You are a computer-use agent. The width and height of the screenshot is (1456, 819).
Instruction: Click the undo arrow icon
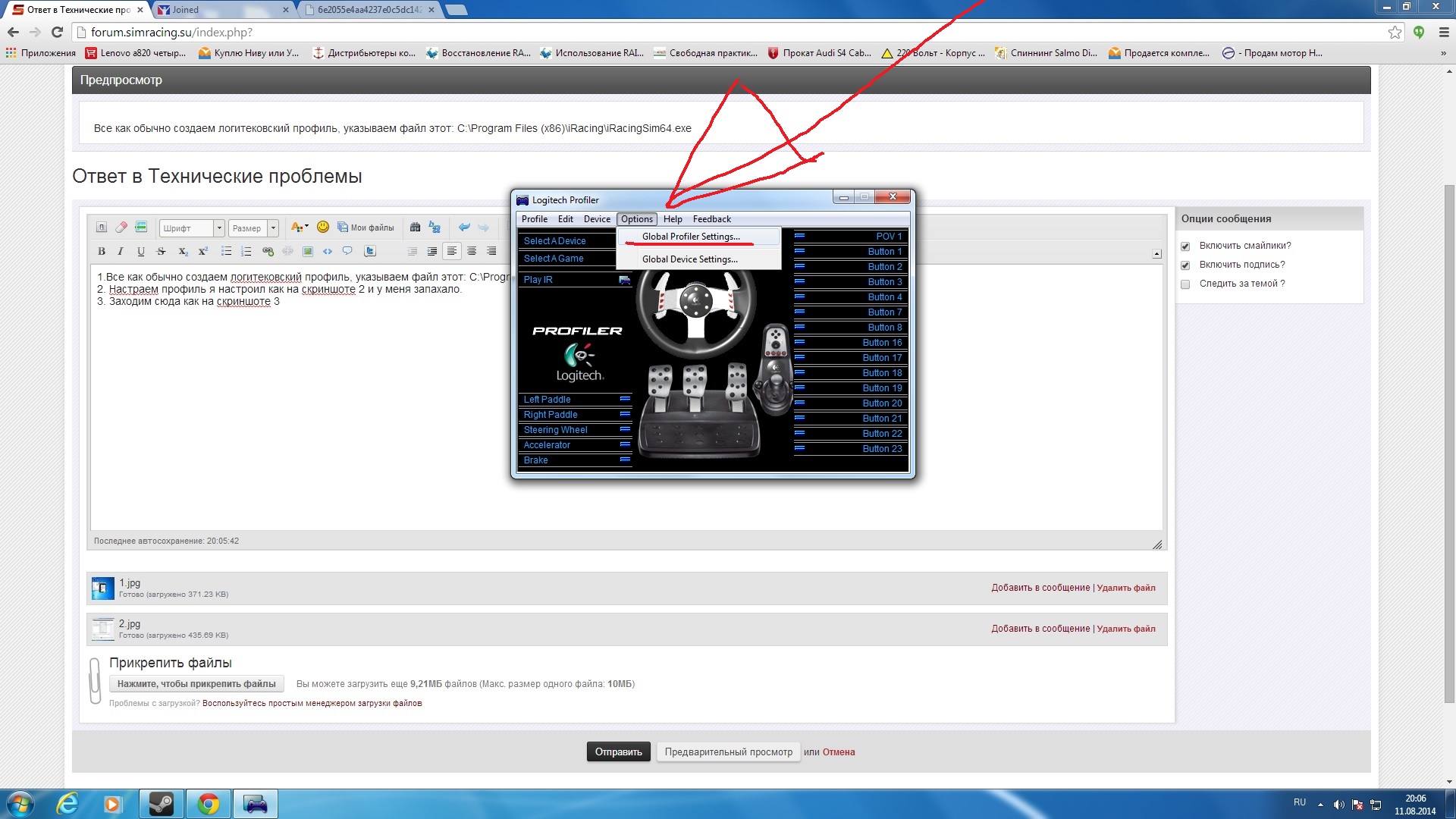coord(464,227)
